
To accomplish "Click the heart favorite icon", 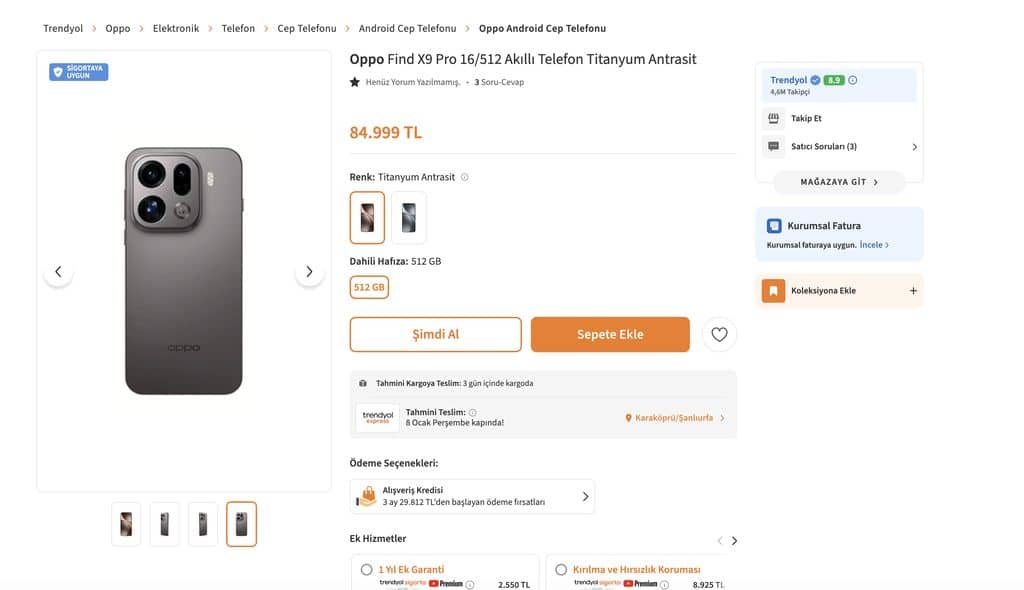I will [x=719, y=334].
